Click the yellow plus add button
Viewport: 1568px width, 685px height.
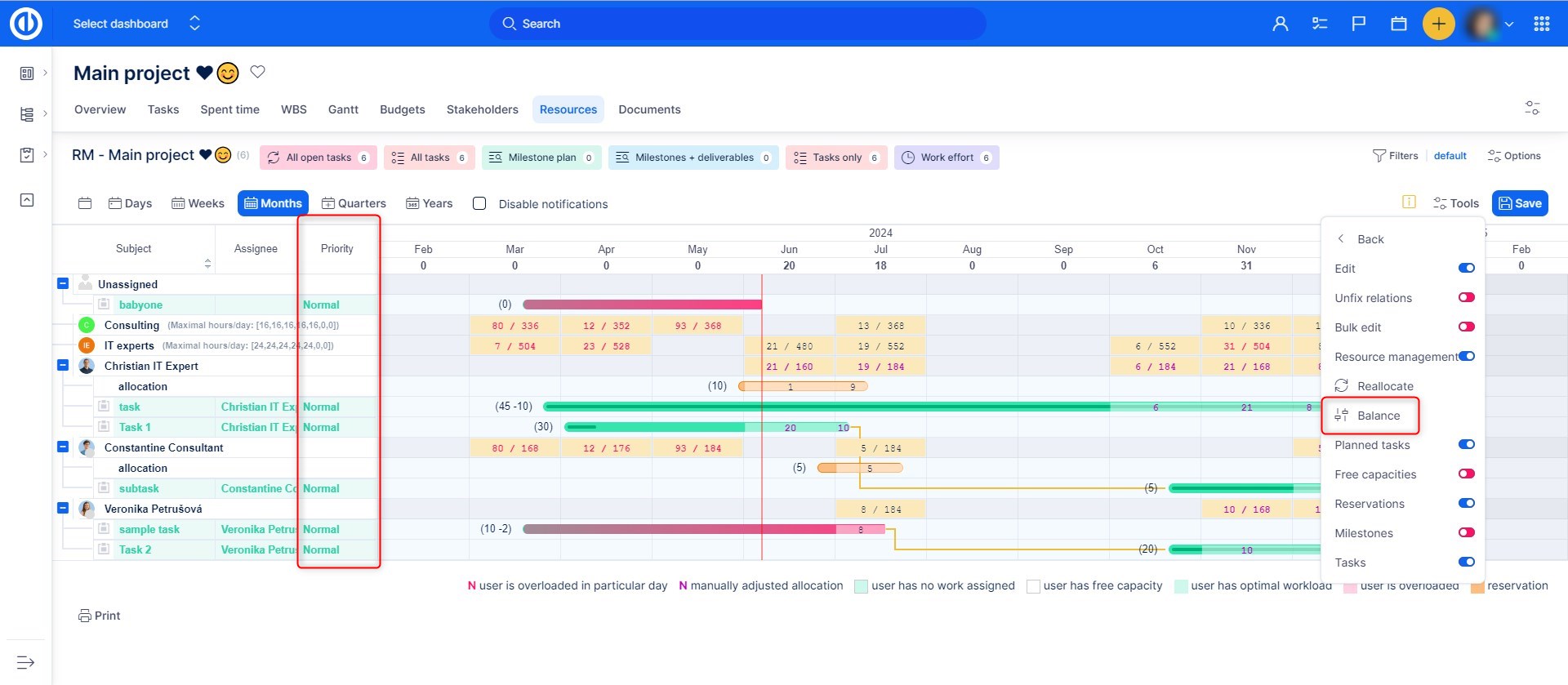pos(1438,24)
